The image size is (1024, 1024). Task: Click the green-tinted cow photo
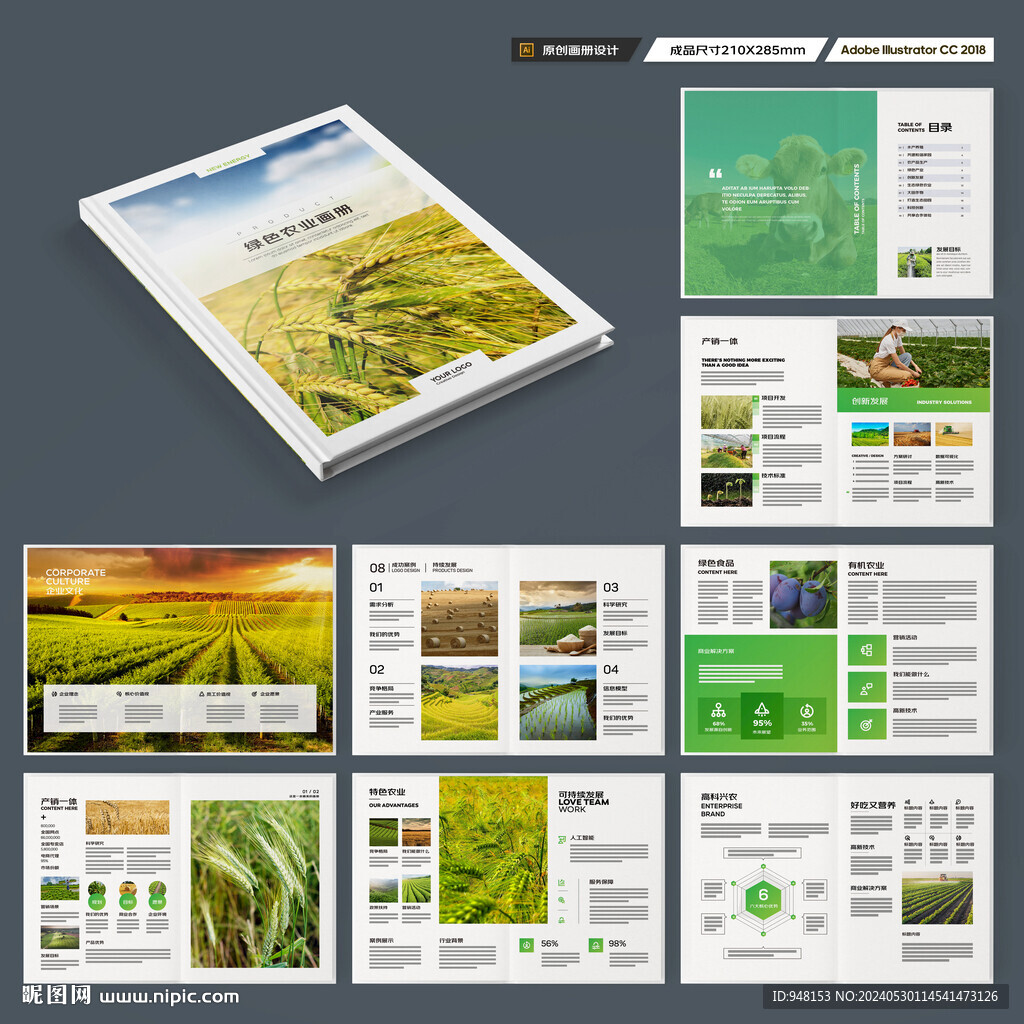(x=780, y=193)
